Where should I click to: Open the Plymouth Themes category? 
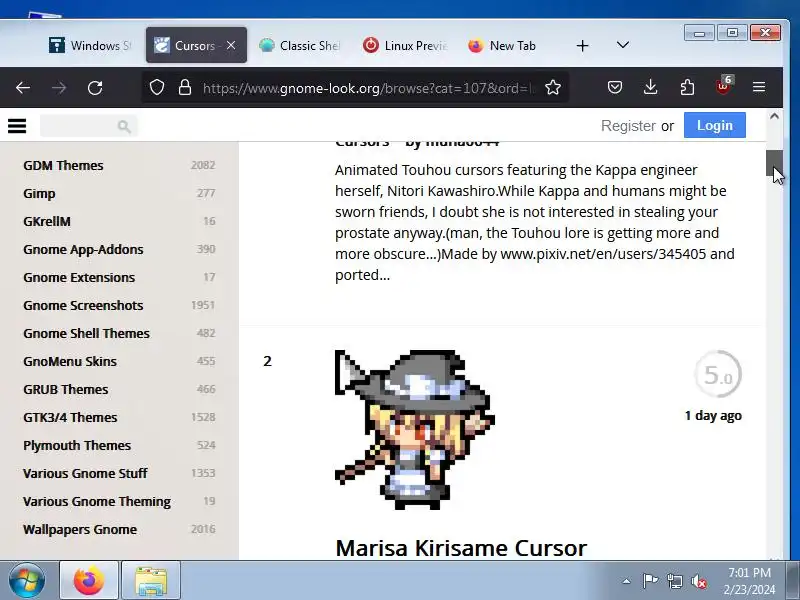(x=77, y=445)
